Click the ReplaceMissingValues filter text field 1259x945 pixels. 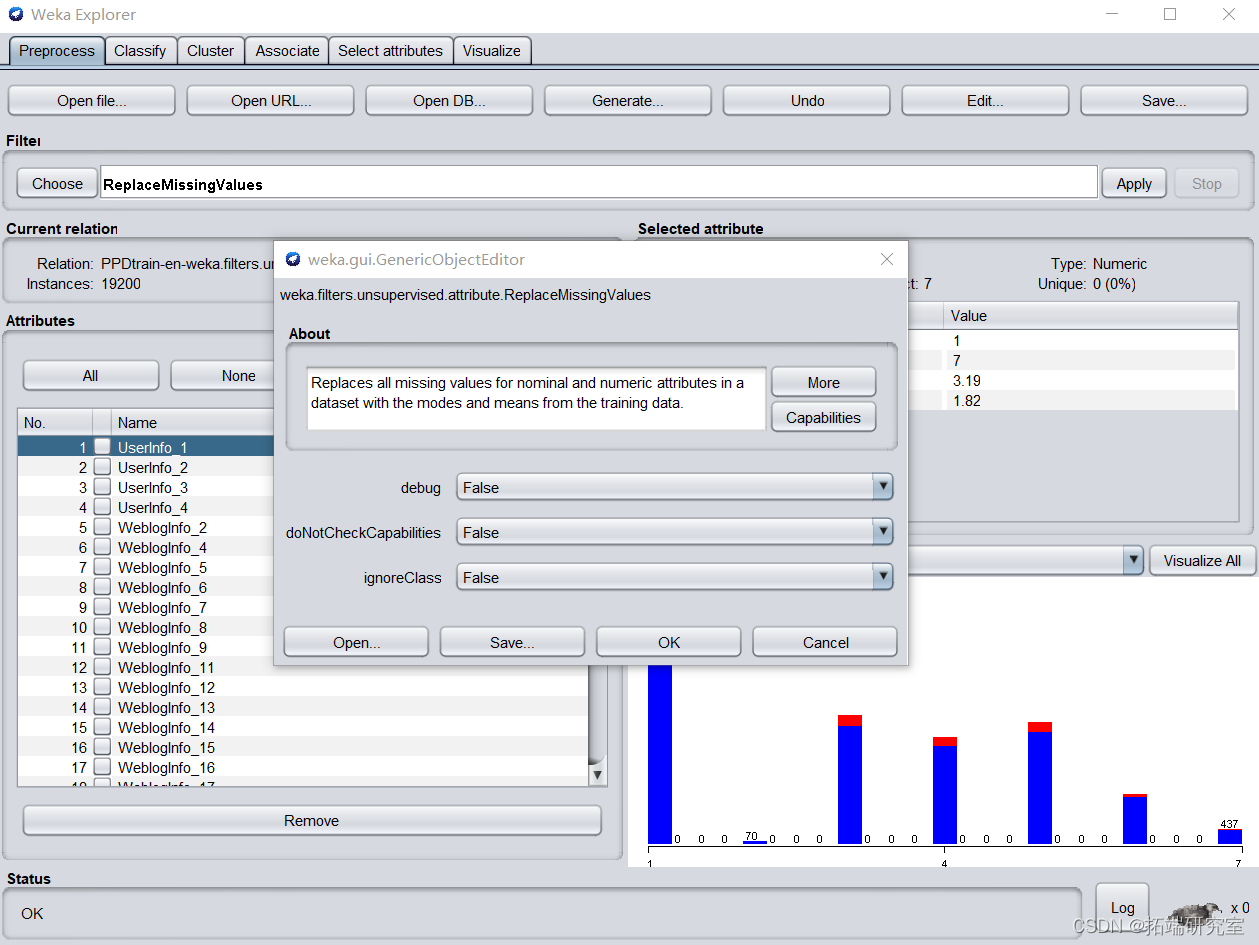click(598, 183)
